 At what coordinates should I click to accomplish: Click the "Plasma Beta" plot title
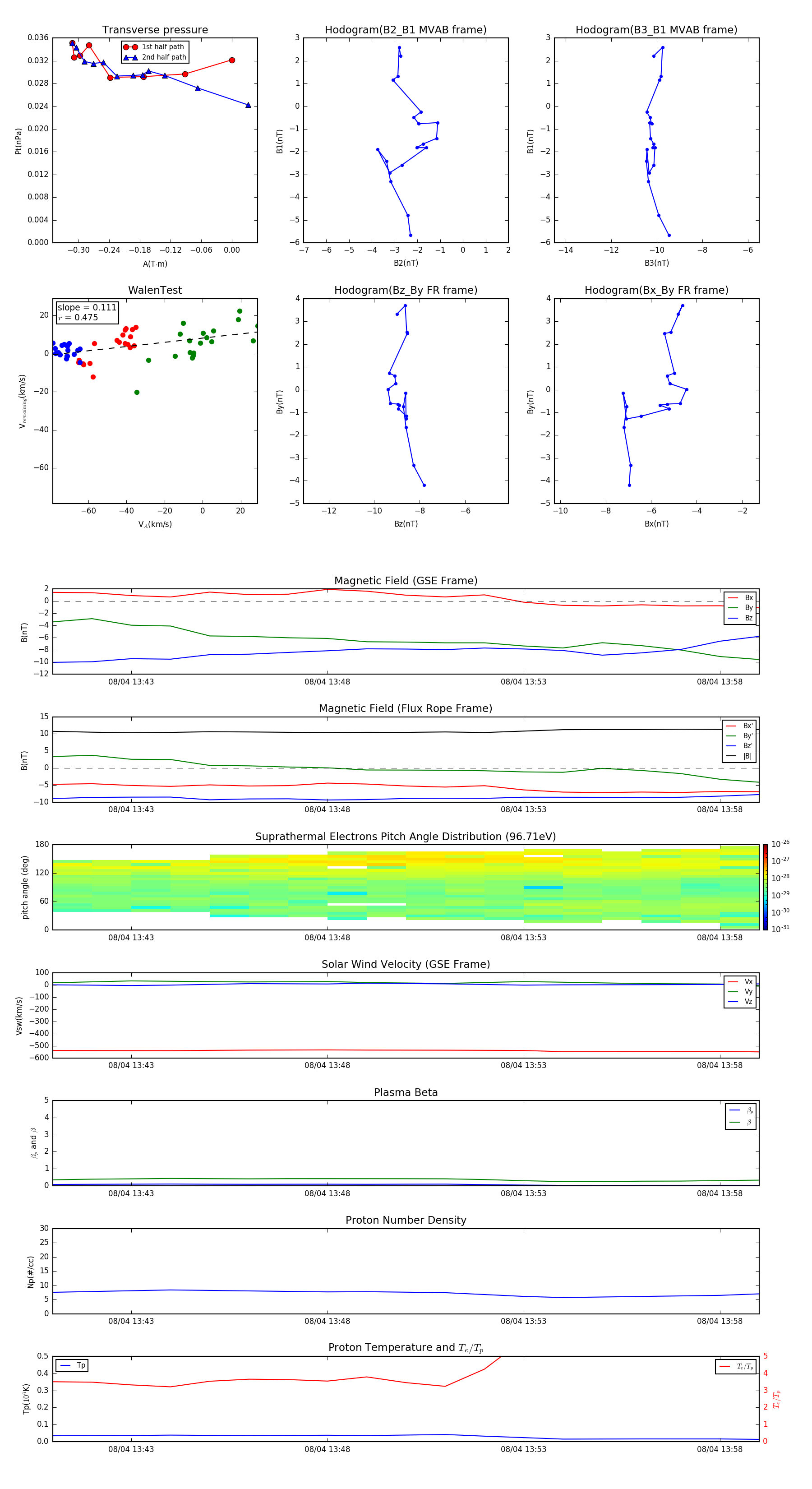(x=406, y=1092)
